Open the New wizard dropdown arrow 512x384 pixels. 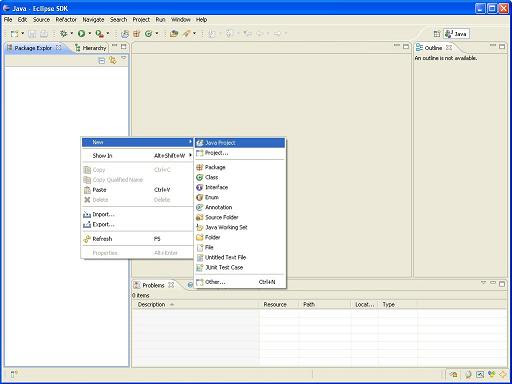tap(23, 33)
